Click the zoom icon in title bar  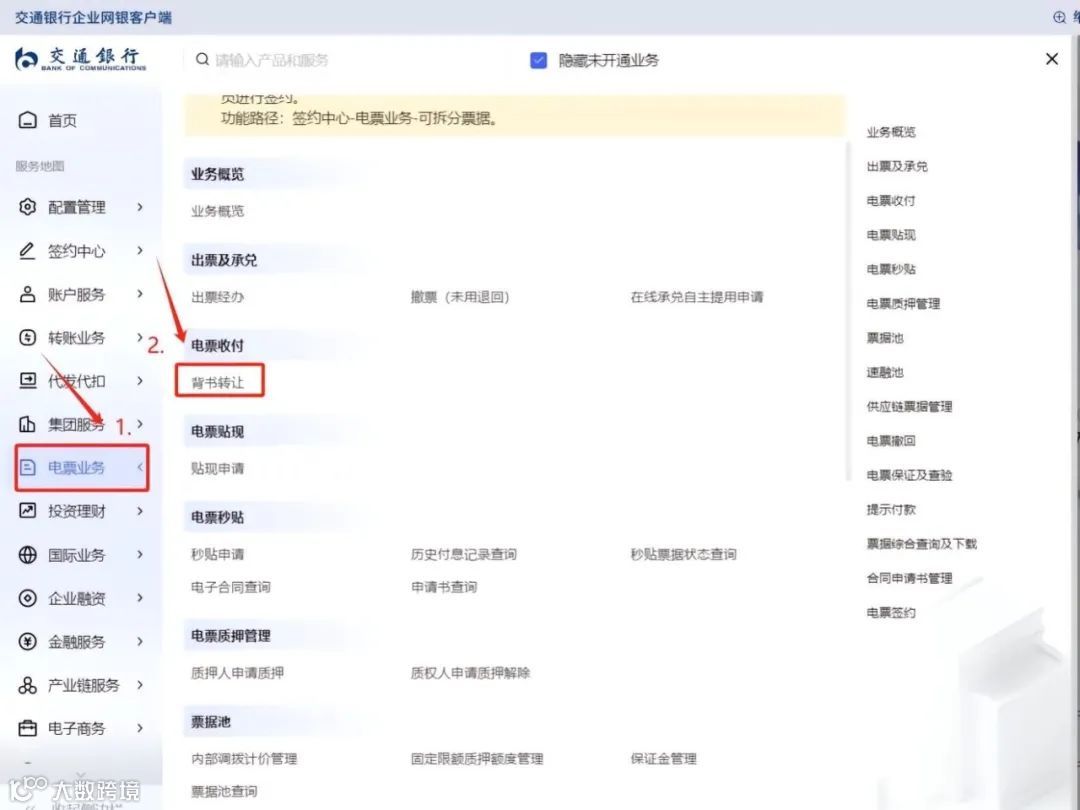point(1059,17)
